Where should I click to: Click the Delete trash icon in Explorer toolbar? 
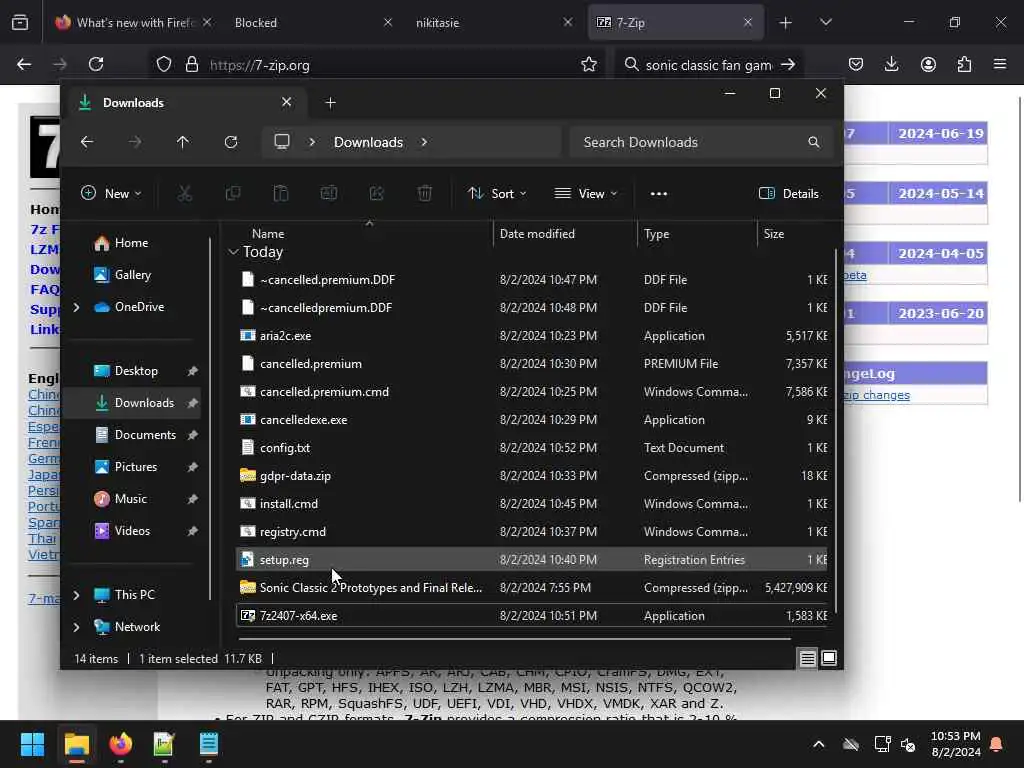pyautogui.click(x=424, y=193)
